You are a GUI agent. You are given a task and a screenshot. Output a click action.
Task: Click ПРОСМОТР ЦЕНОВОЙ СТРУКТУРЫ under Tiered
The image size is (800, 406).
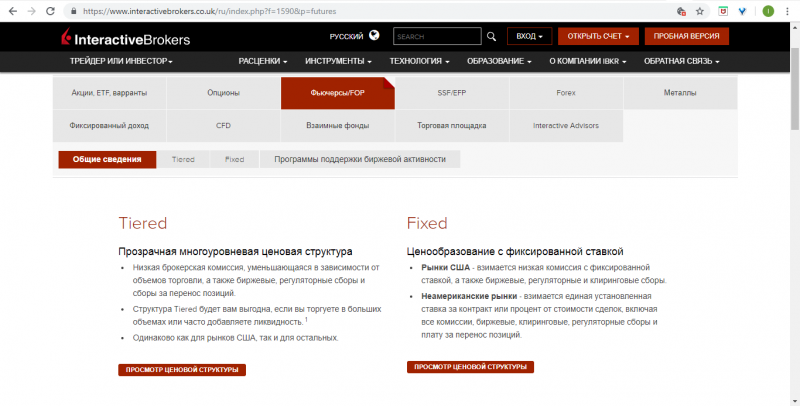pyautogui.click(x=182, y=370)
